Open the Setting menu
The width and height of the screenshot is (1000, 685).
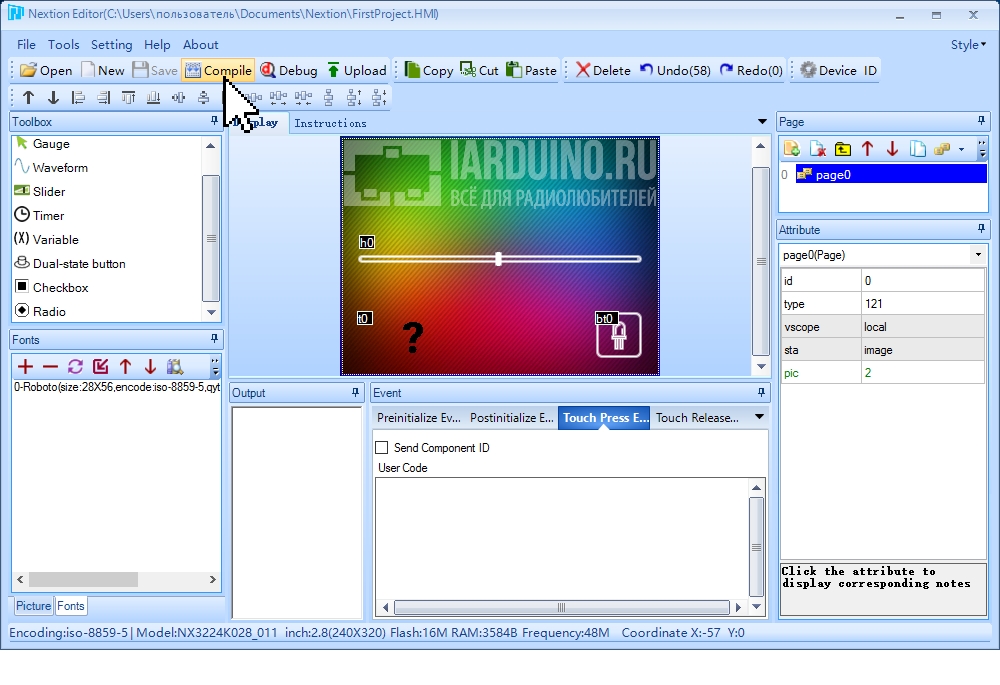click(112, 45)
